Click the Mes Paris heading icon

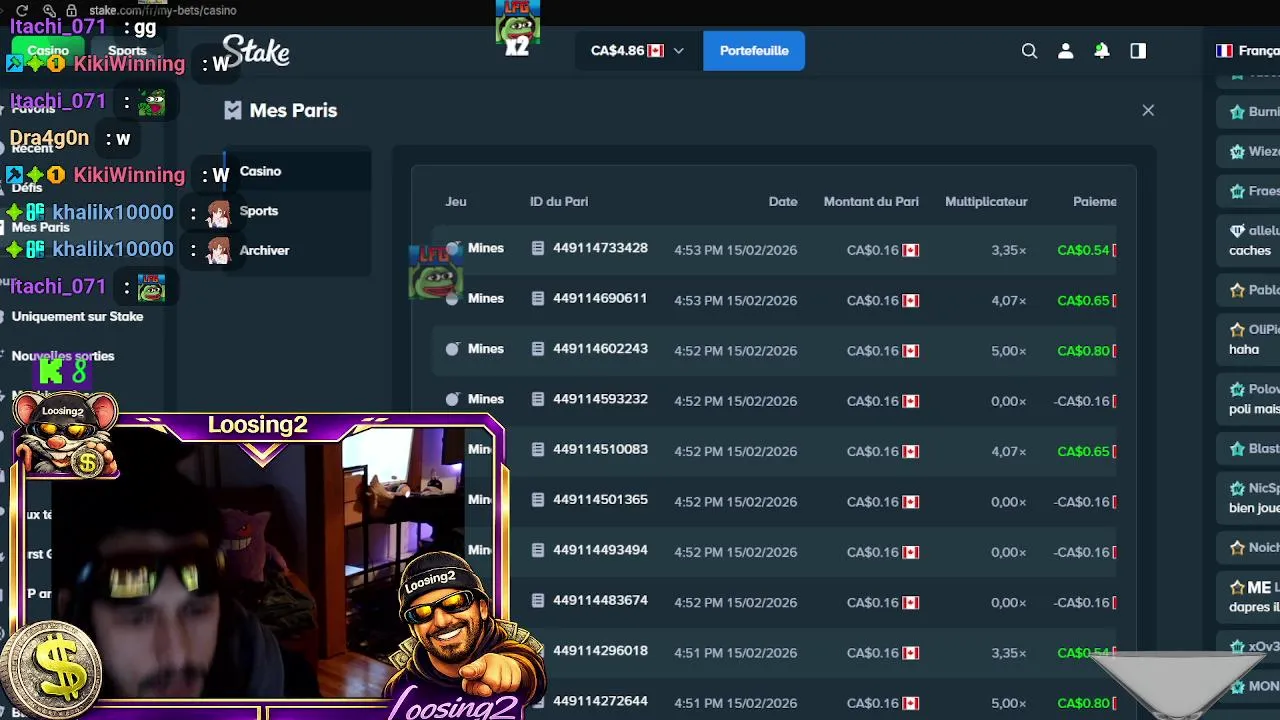[233, 110]
